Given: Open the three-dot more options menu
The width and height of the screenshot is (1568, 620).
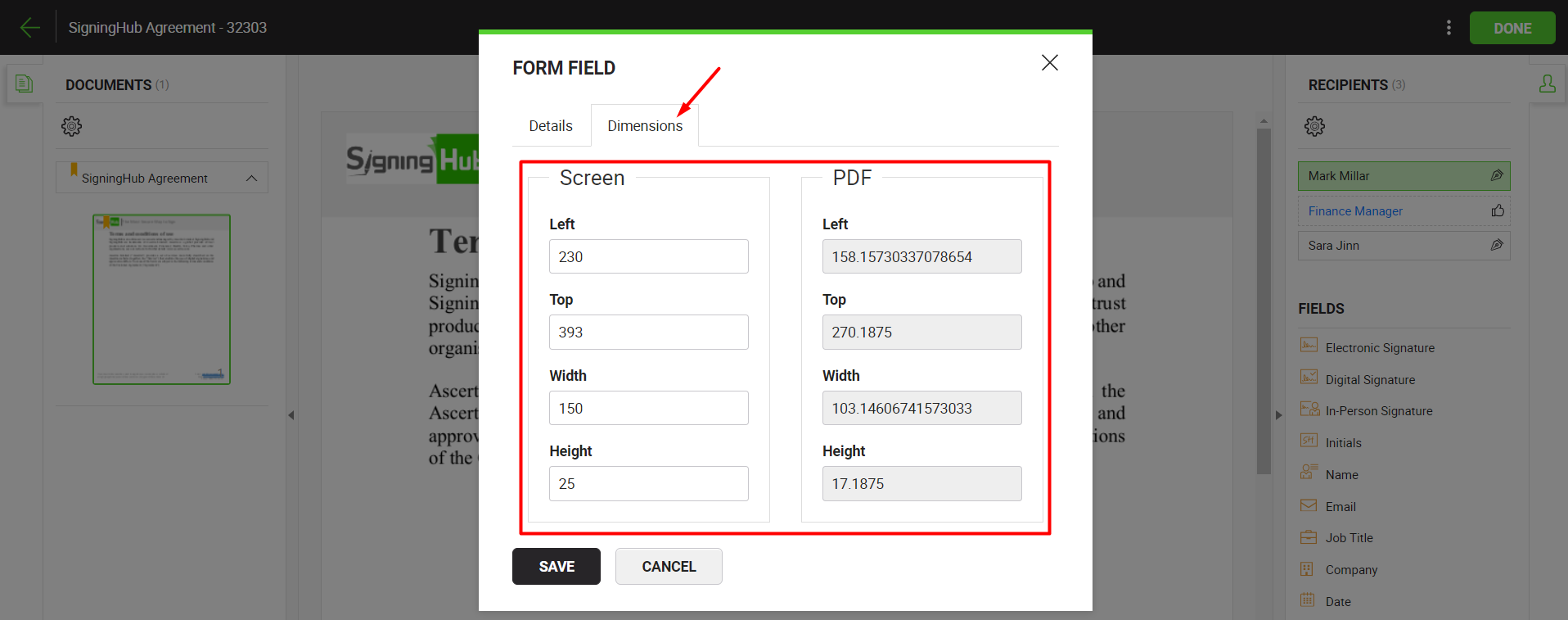Looking at the screenshot, I should click(x=1449, y=28).
